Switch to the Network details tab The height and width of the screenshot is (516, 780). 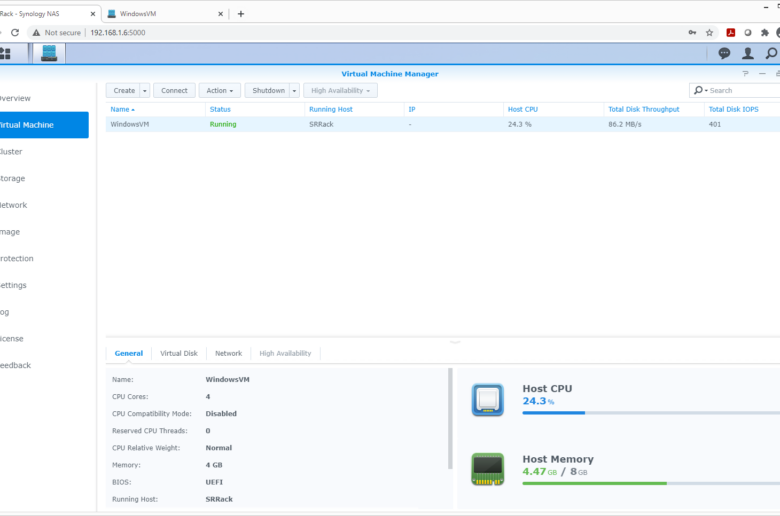coord(228,353)
